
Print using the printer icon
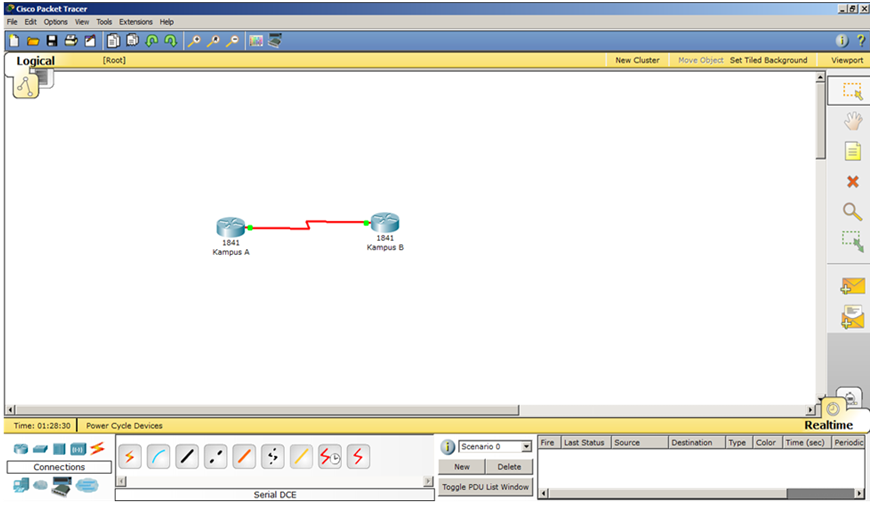click(x=71, y=41)
